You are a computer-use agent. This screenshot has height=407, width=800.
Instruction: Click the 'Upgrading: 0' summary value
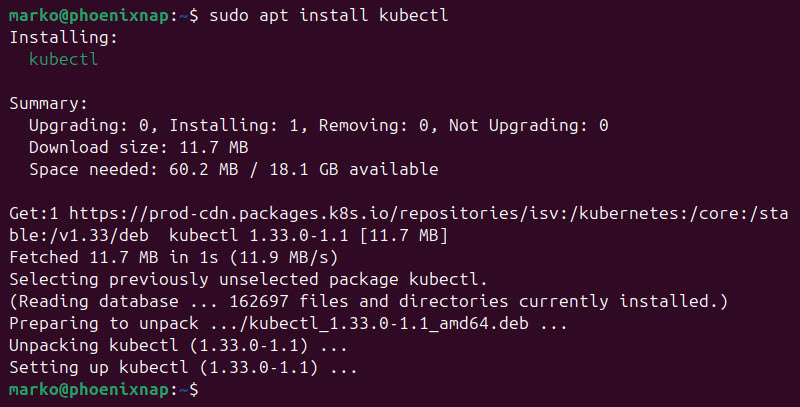[x=89, y=126]
